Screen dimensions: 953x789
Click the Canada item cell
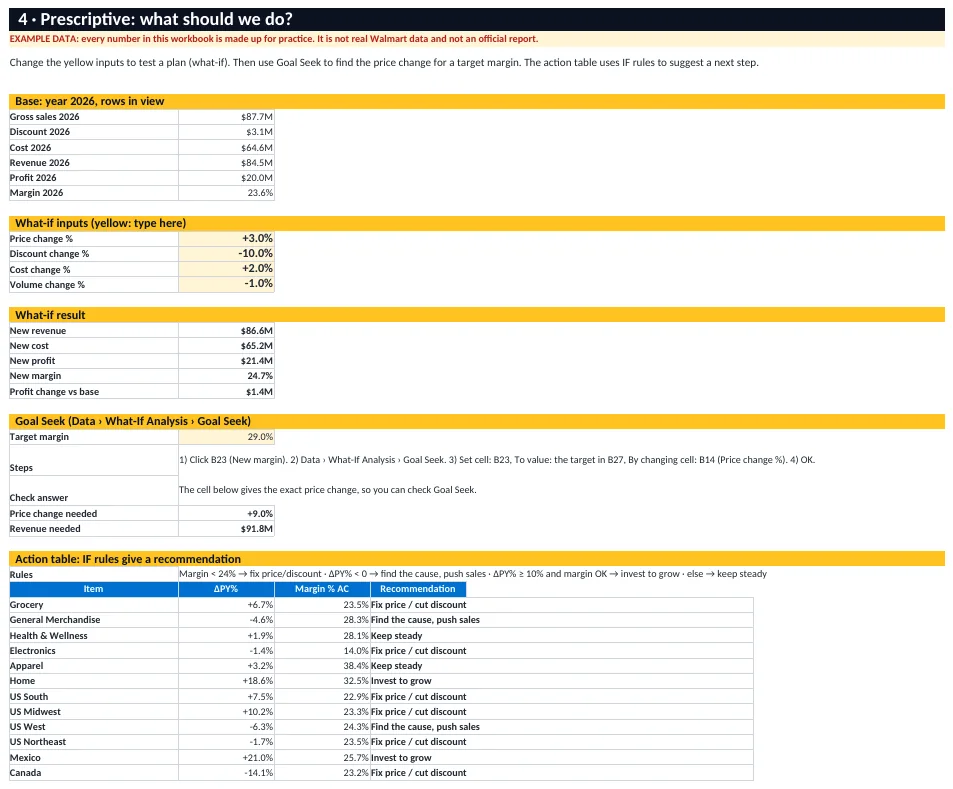pyautogui.click(x=94, y=773)
